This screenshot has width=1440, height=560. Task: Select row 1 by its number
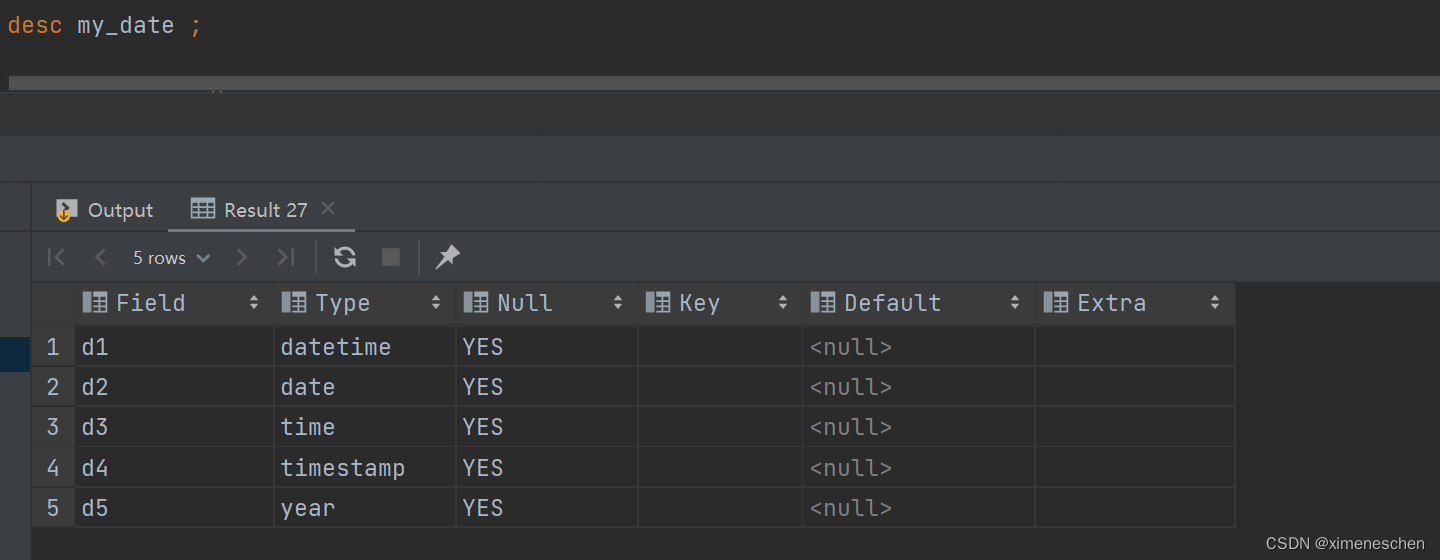52,347
